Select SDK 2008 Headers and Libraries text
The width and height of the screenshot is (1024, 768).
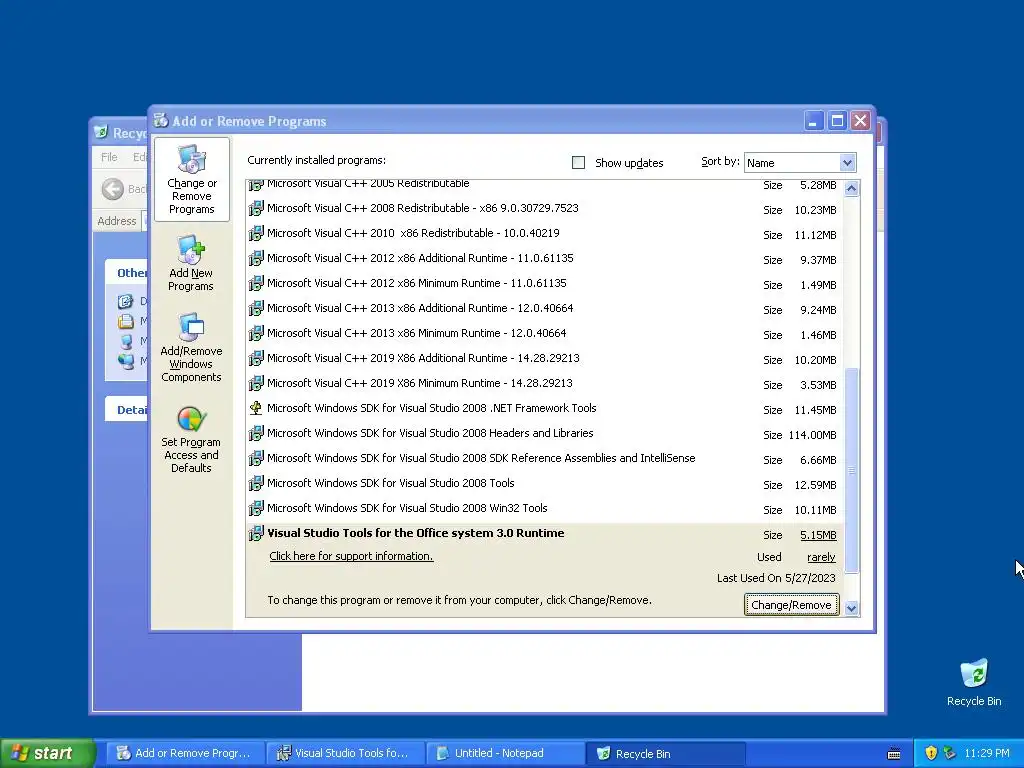430,433
